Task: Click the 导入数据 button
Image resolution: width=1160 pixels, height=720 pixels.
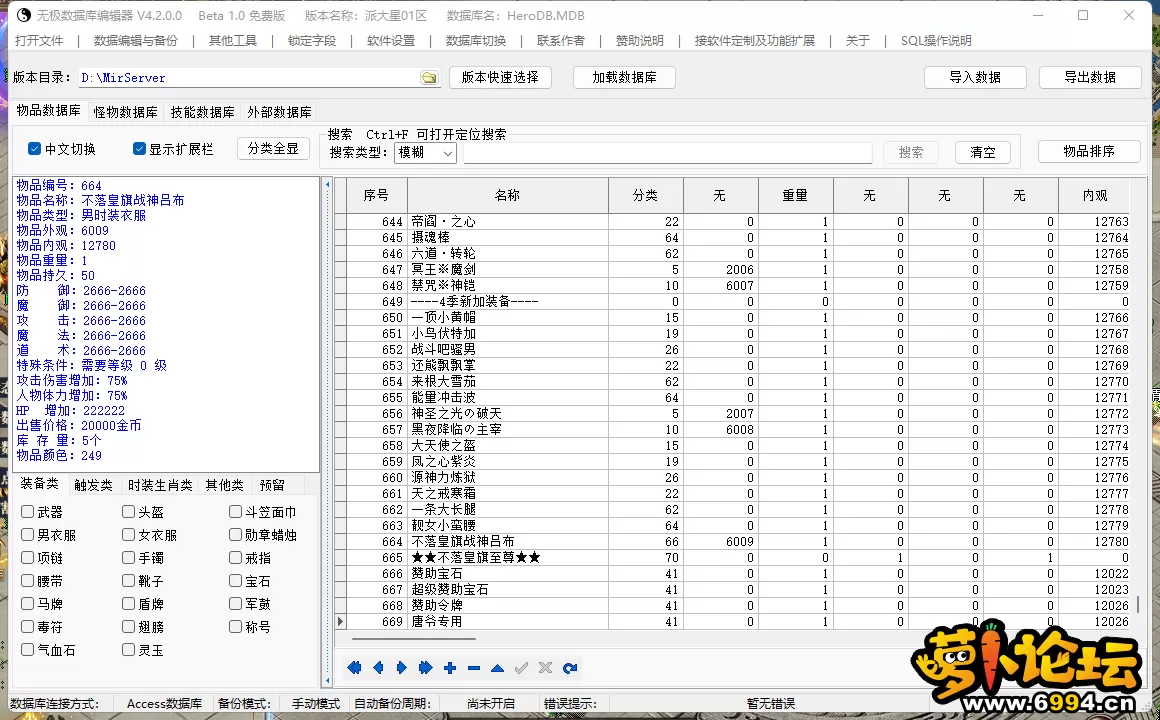Action: coord(975,77)
